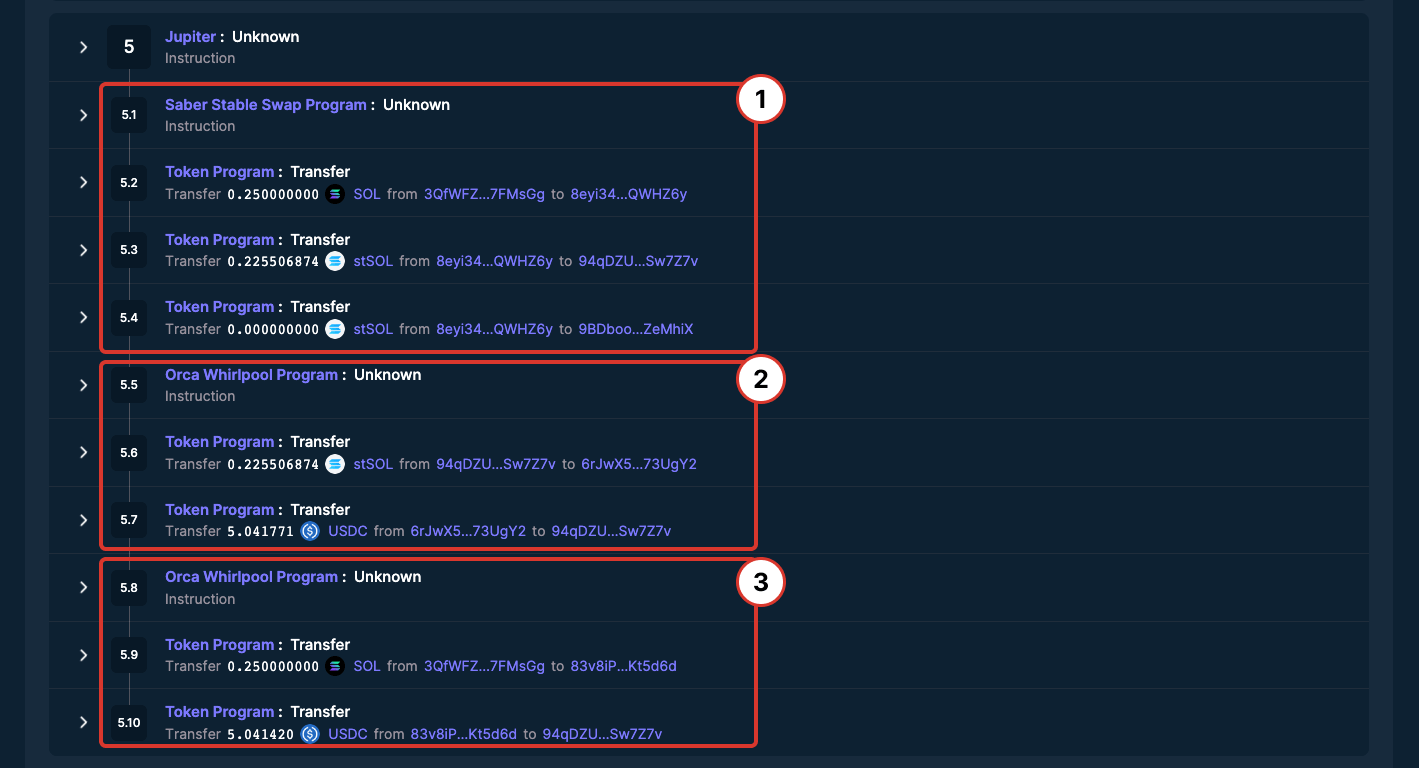Open the Jupiter program link
Image resolution: width=1419 pixels, height=768 pixels.
coord(190,37)
